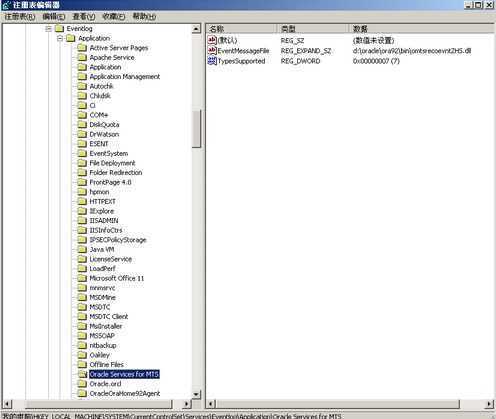Click the EventSystem folder icon
This screenshot has height=419, width=496.
pyautogui.click(x=82, y=154)
